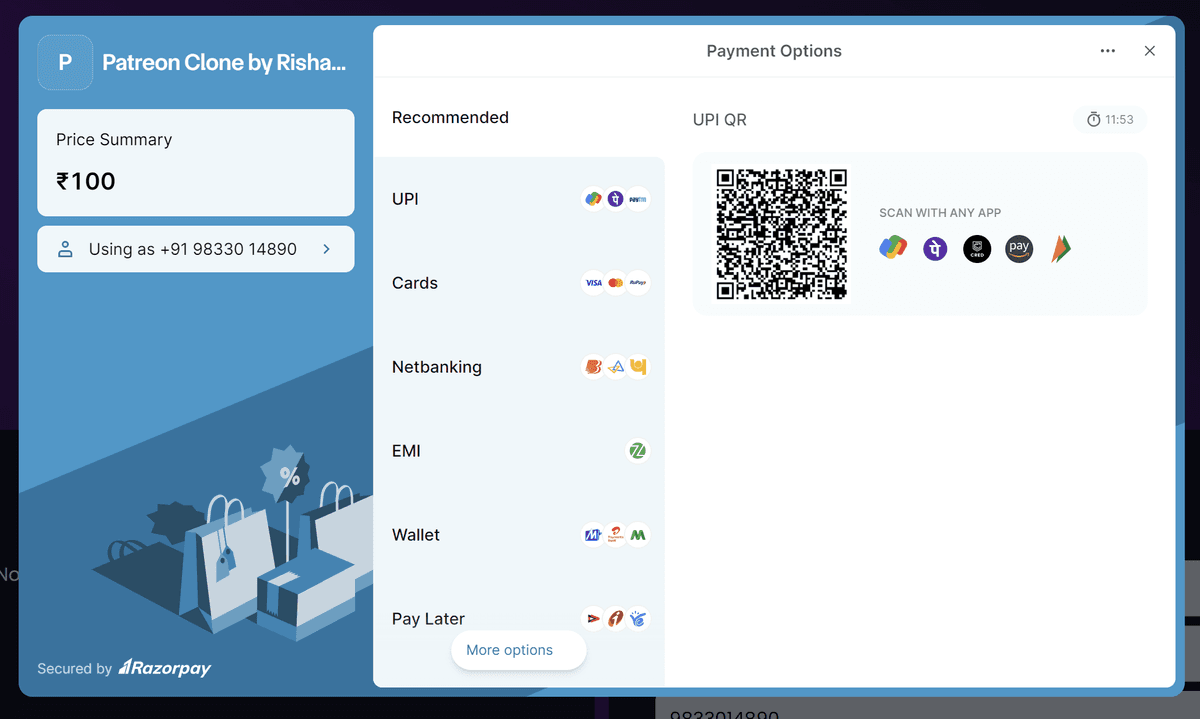The image size is (1200, 719).
Task: Click the Google Pay icon under Scan With Any App
Action: click(x=893, y=248)
